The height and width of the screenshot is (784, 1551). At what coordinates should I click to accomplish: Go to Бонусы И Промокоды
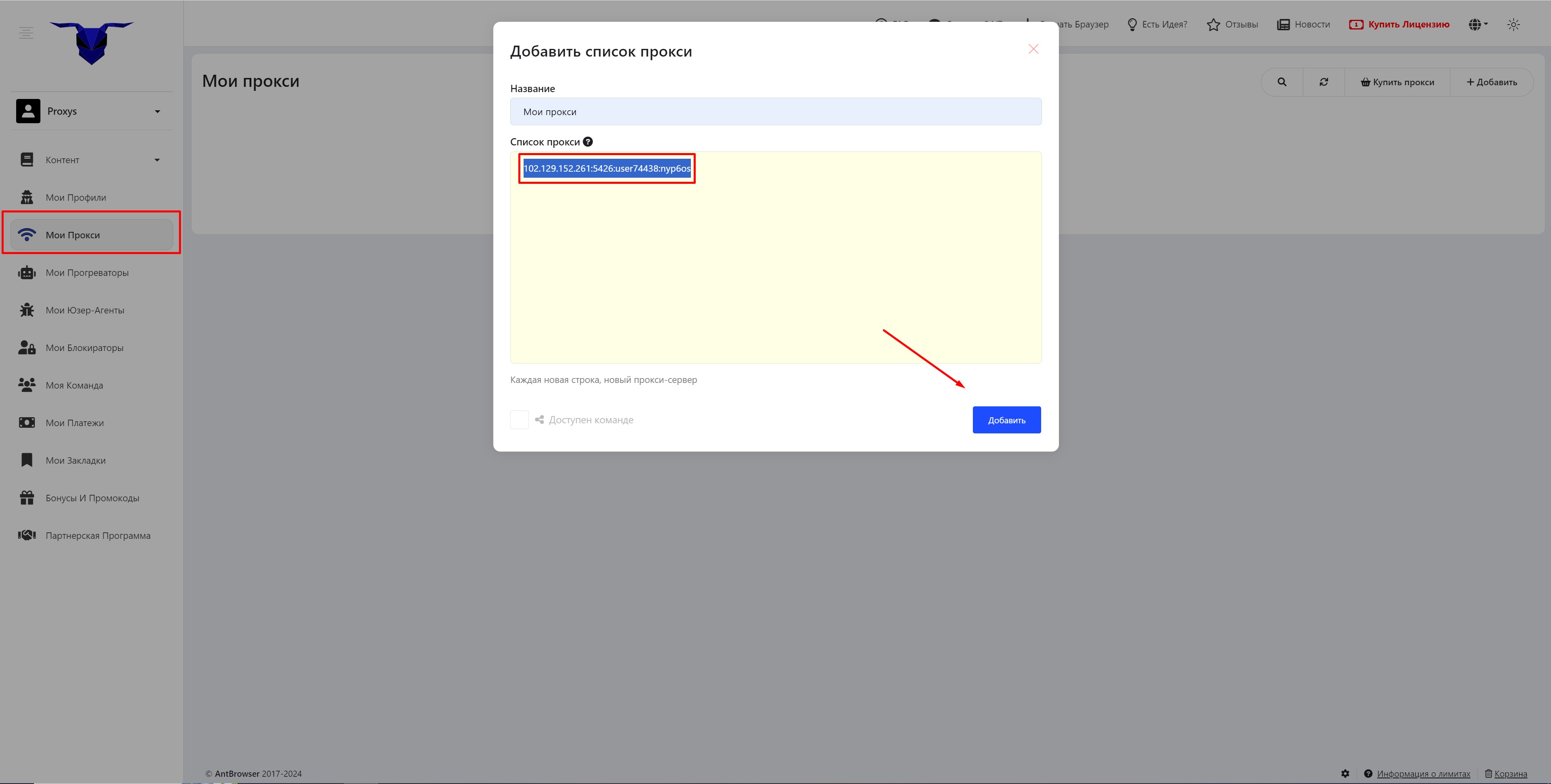click(x=92, y=498)
